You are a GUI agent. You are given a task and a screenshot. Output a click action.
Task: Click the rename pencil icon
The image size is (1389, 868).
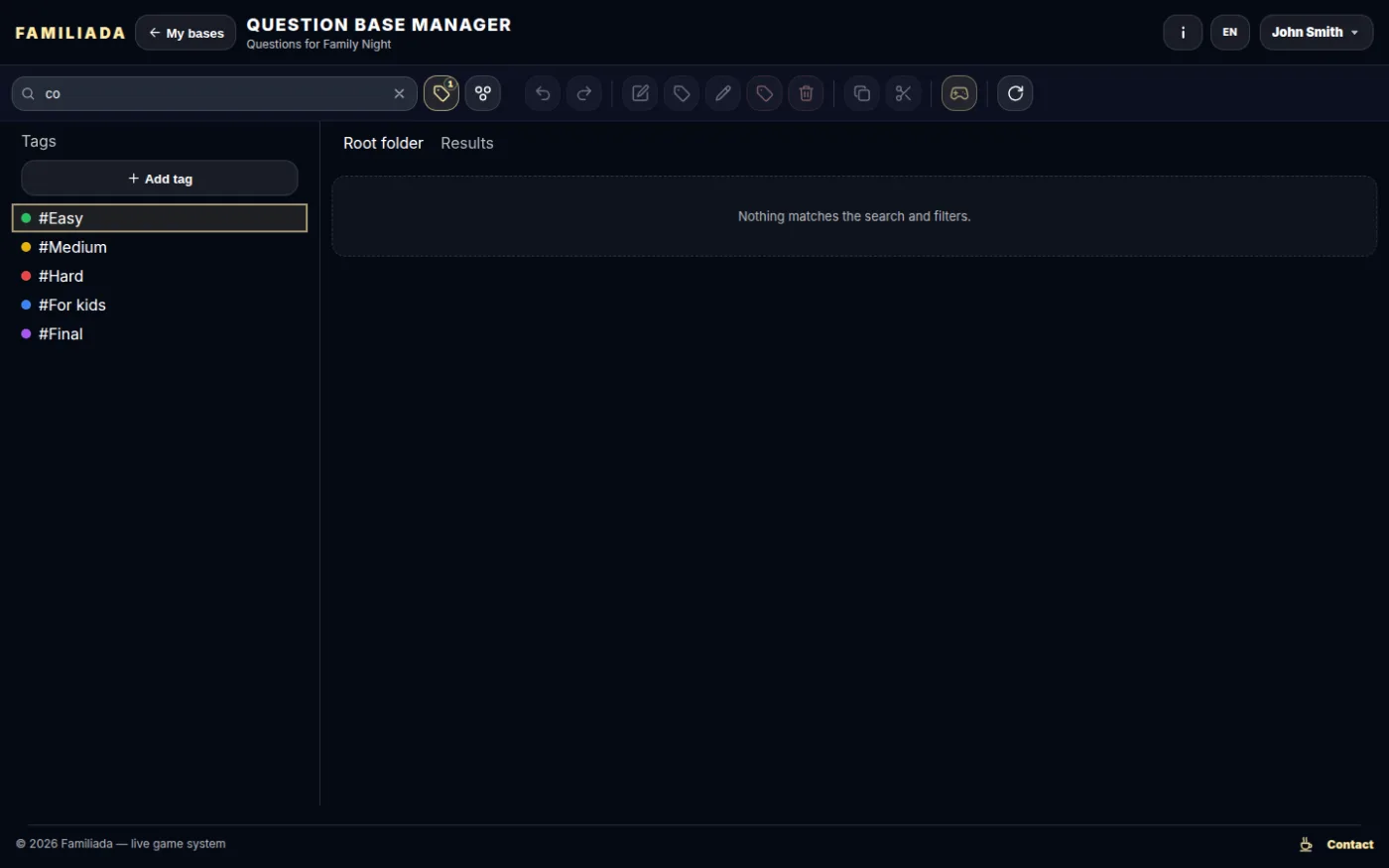pyautogui.click(x=723, y=93)
